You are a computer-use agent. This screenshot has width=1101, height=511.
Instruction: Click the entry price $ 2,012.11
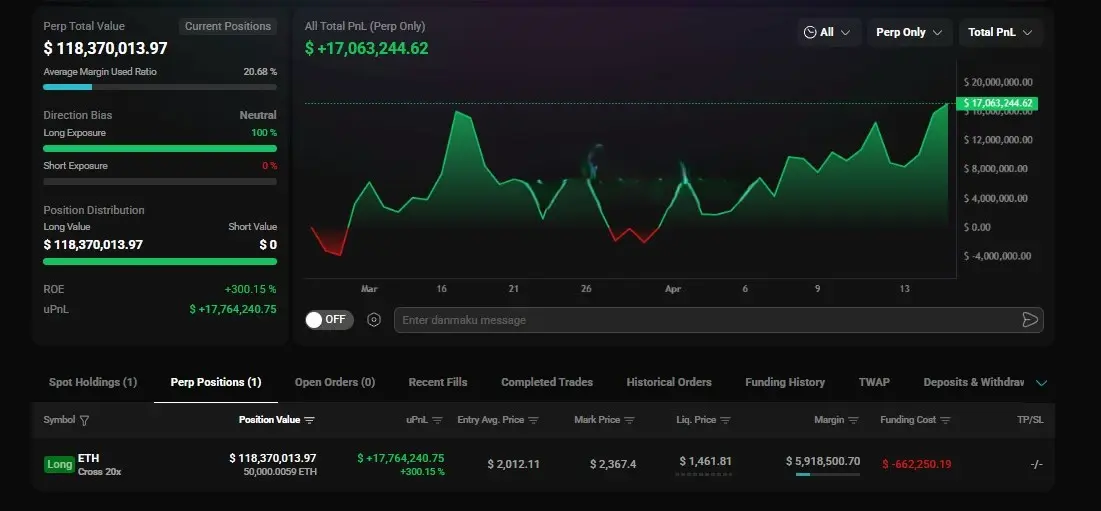(x=514, y=465)
